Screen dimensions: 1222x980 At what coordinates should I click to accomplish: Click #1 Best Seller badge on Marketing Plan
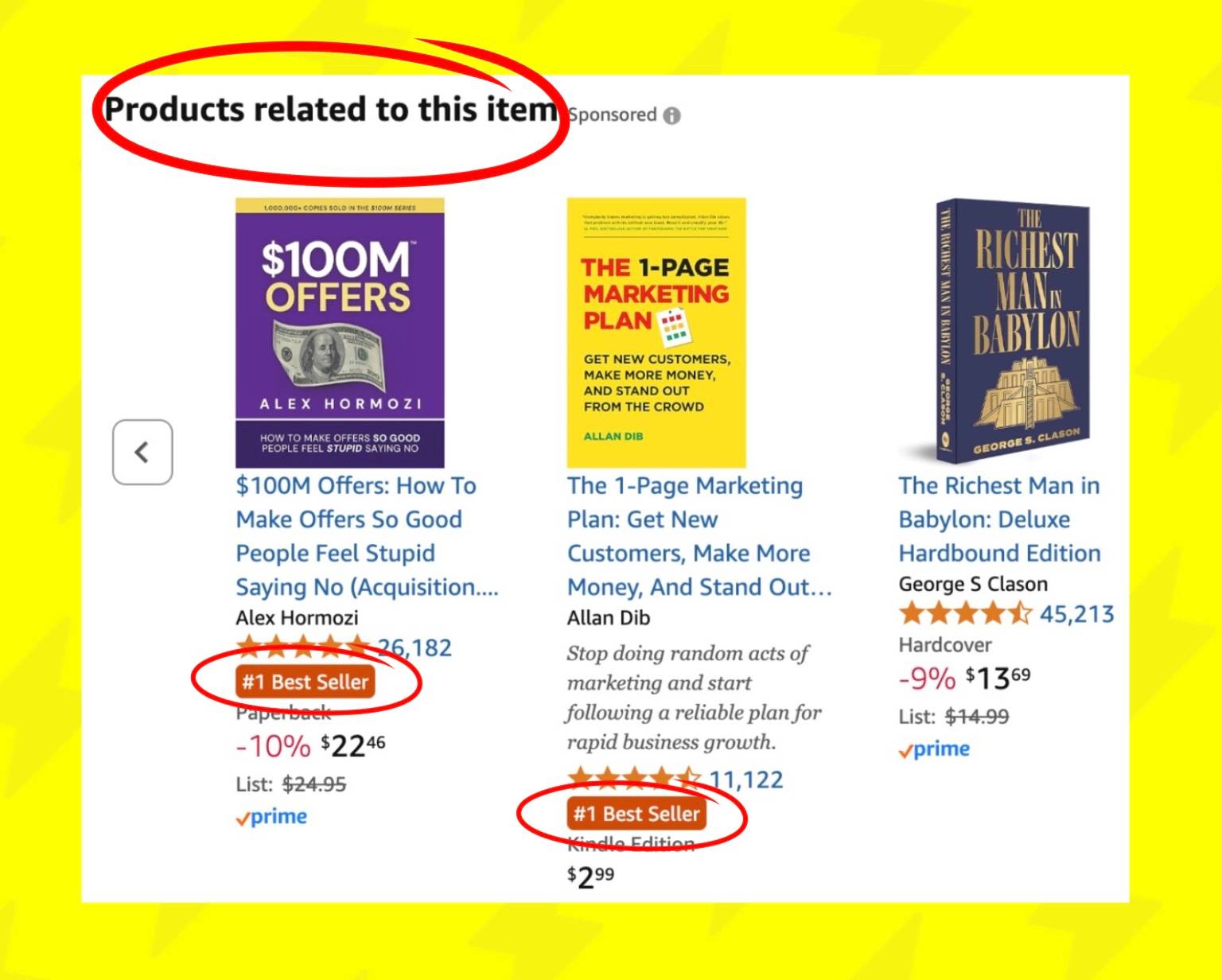pos(636,814)
